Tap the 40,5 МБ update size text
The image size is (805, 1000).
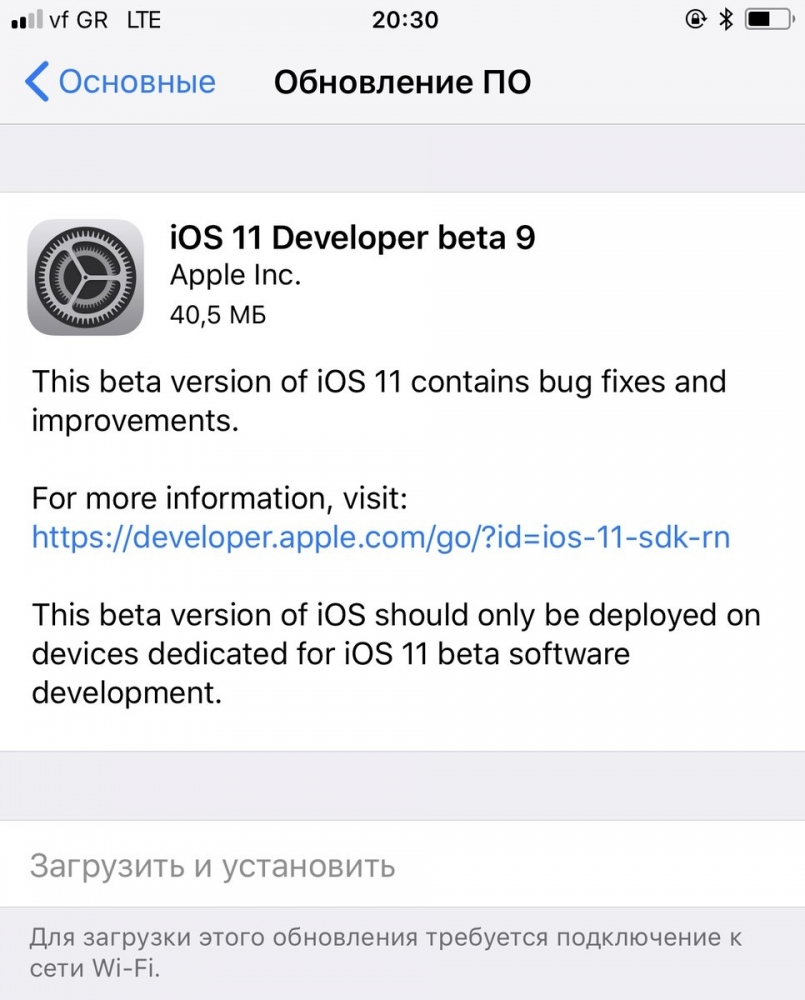coord(218,314)
